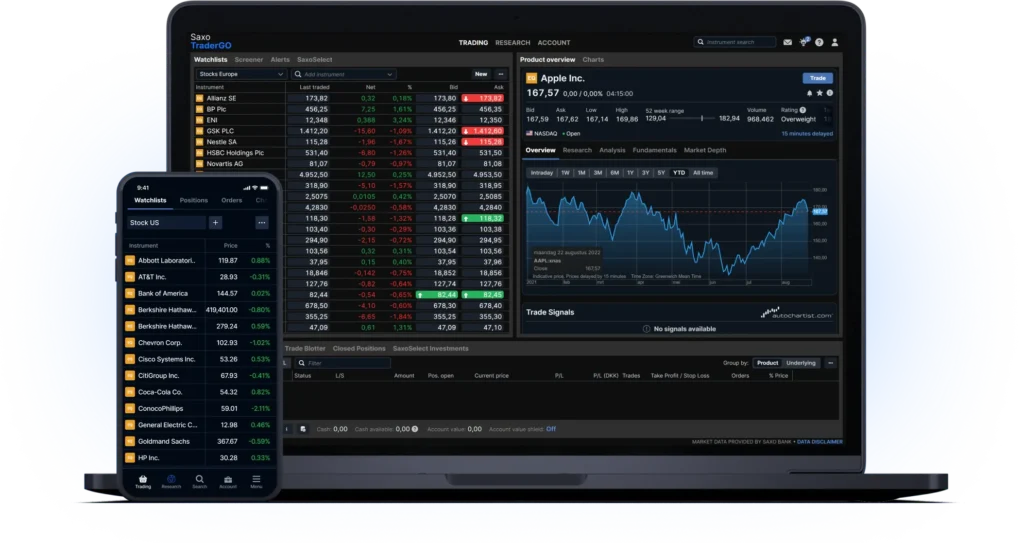The width and height of the screenshot is (1024, 543).
Task: Select Intraday chart range
Action: coord(541,173)
